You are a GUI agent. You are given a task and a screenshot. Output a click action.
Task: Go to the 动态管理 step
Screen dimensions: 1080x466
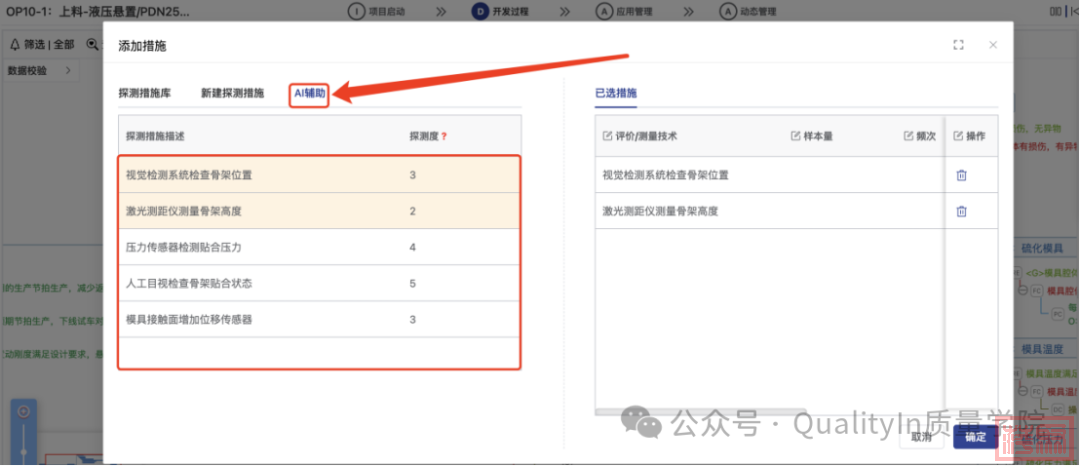(748, 11)
